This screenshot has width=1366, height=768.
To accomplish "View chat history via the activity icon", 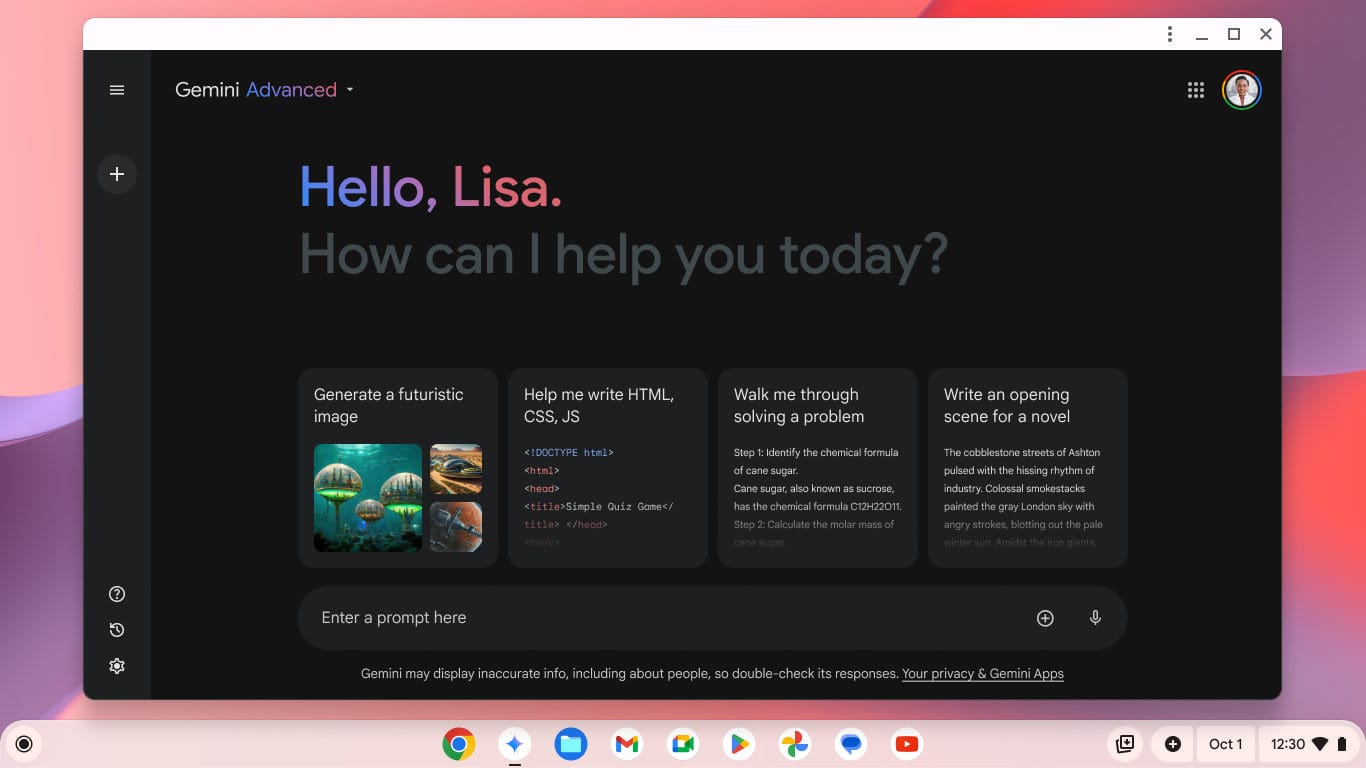I will [116, 630].
